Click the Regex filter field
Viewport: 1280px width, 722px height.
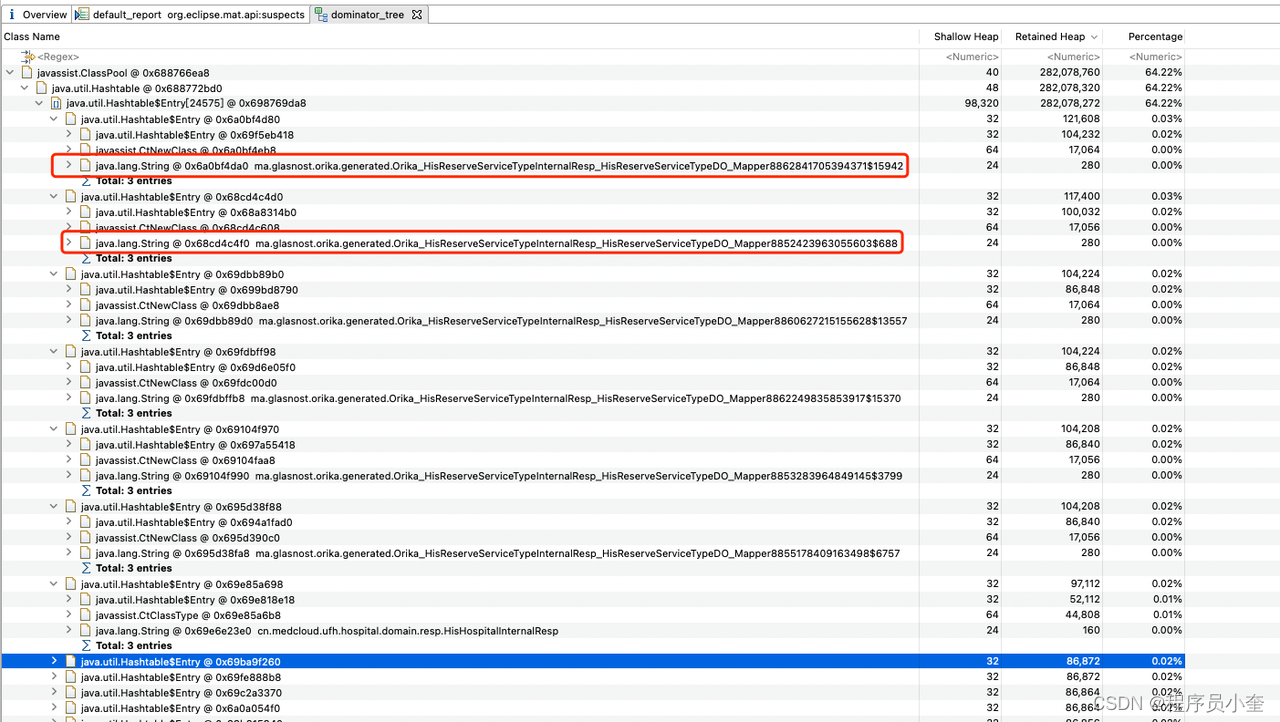pyautogui.click(x=58, y=57)
